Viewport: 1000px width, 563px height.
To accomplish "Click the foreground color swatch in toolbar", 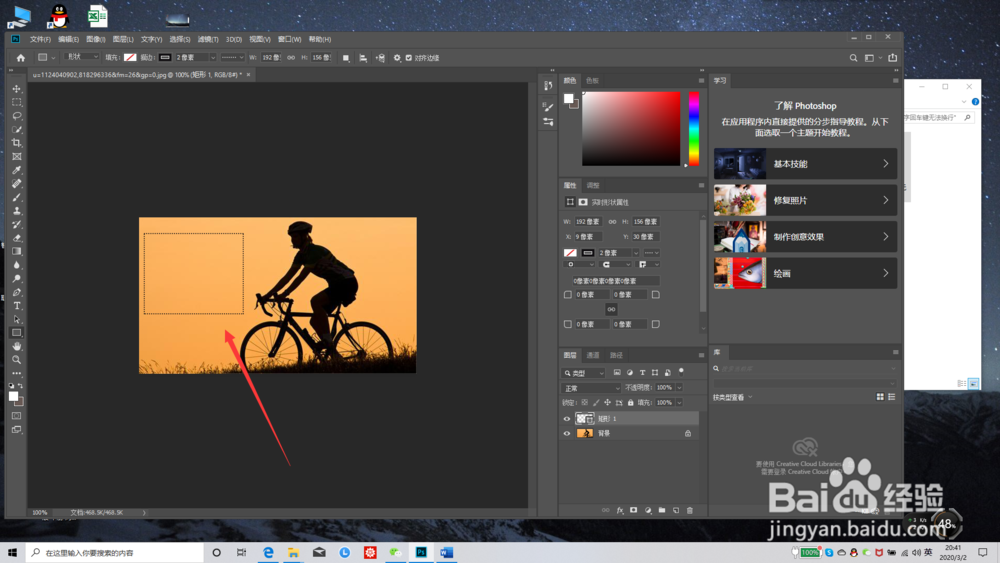I will 13,397.
